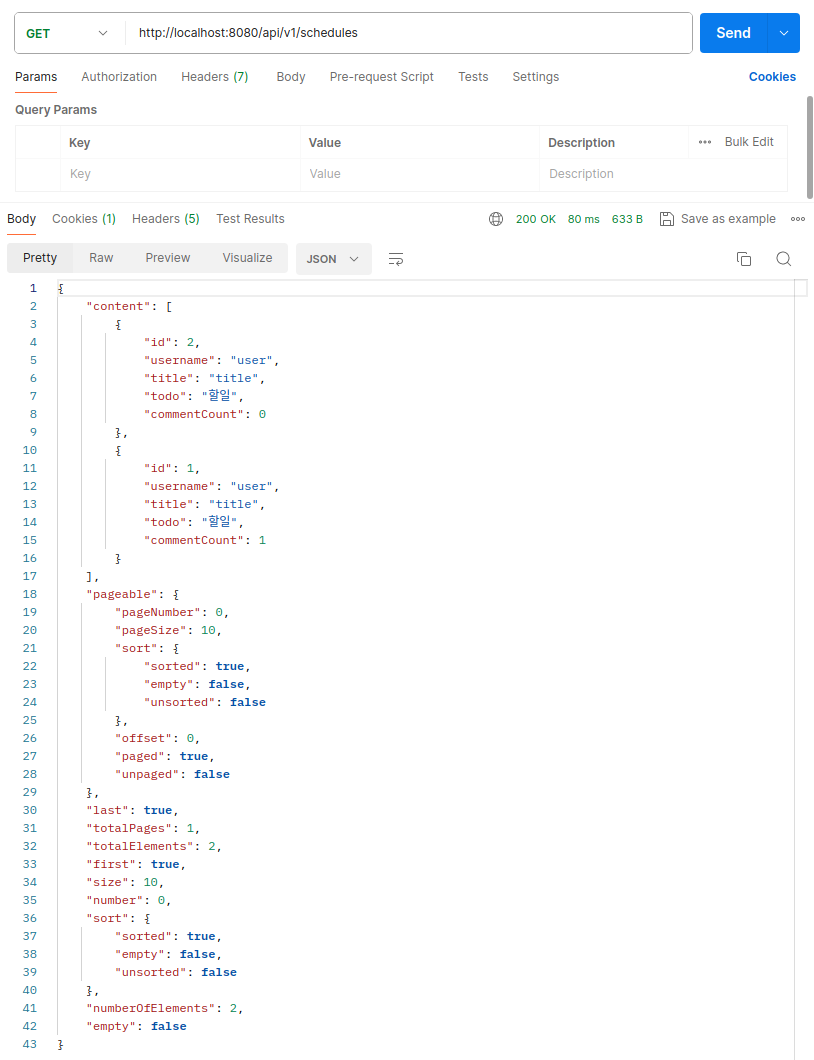This screenshot has height=1060, width=814.
Task: Click the network globe icon
Action: tap(496, 219)
